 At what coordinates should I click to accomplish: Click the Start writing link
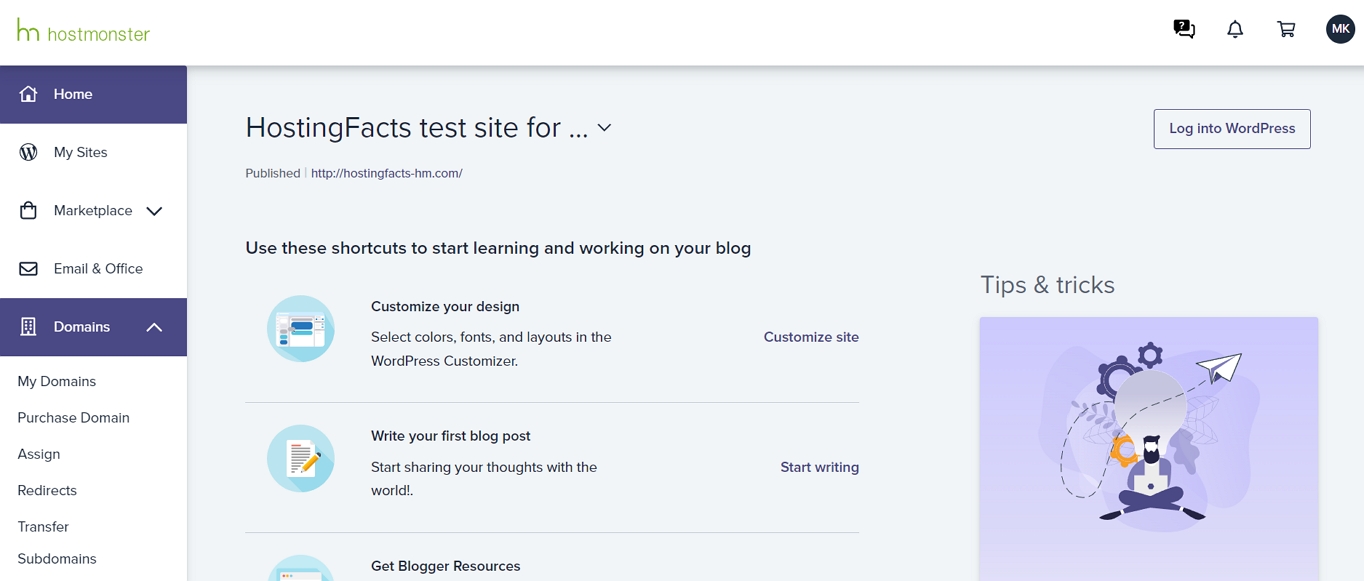click(x=819, y=467)
